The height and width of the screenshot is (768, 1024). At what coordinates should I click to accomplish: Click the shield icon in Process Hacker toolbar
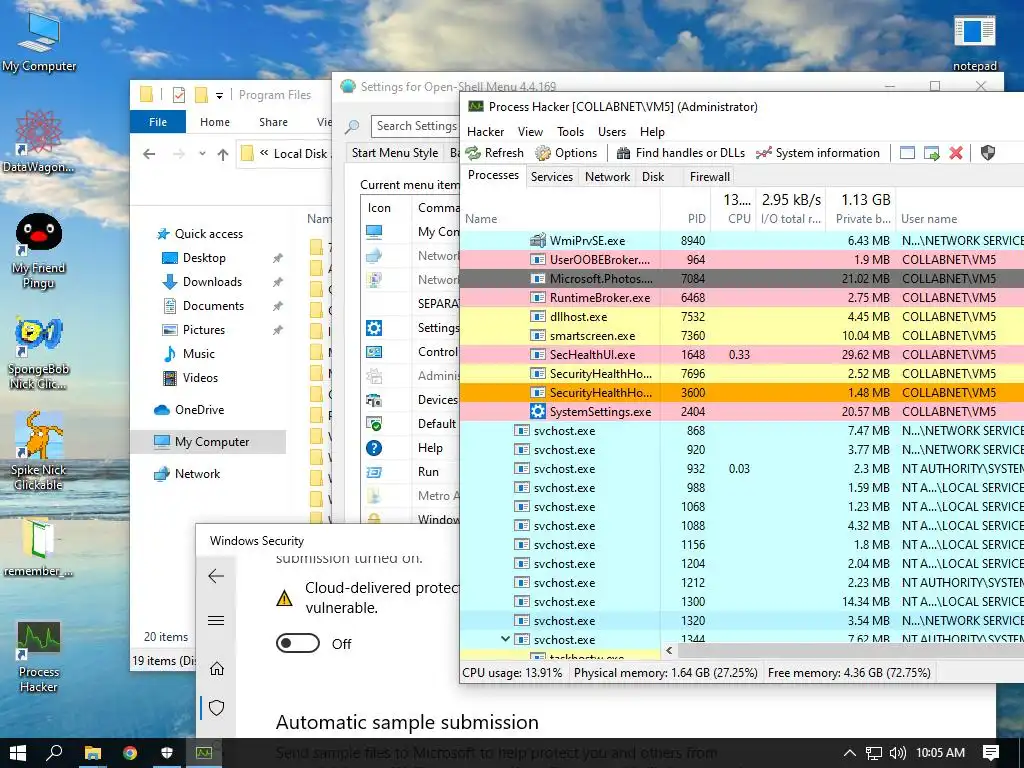pyautogui.click(x=987, y=153)
